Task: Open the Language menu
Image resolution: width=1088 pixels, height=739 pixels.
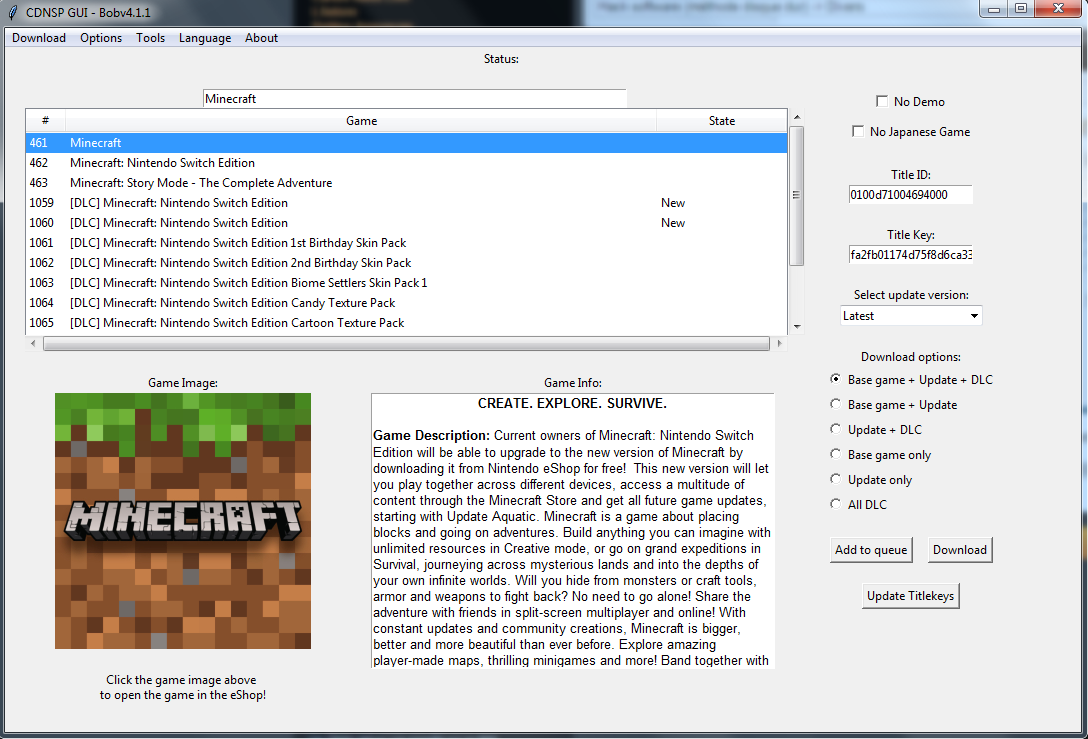Action: pos(205,38)
